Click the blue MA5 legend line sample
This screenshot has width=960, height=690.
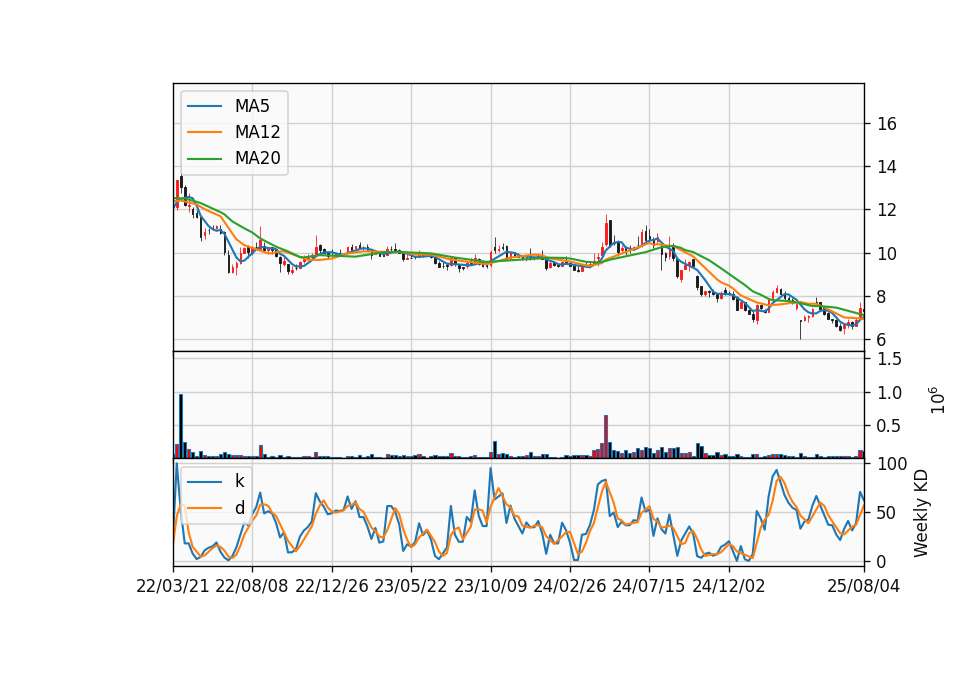pos(204,106)
